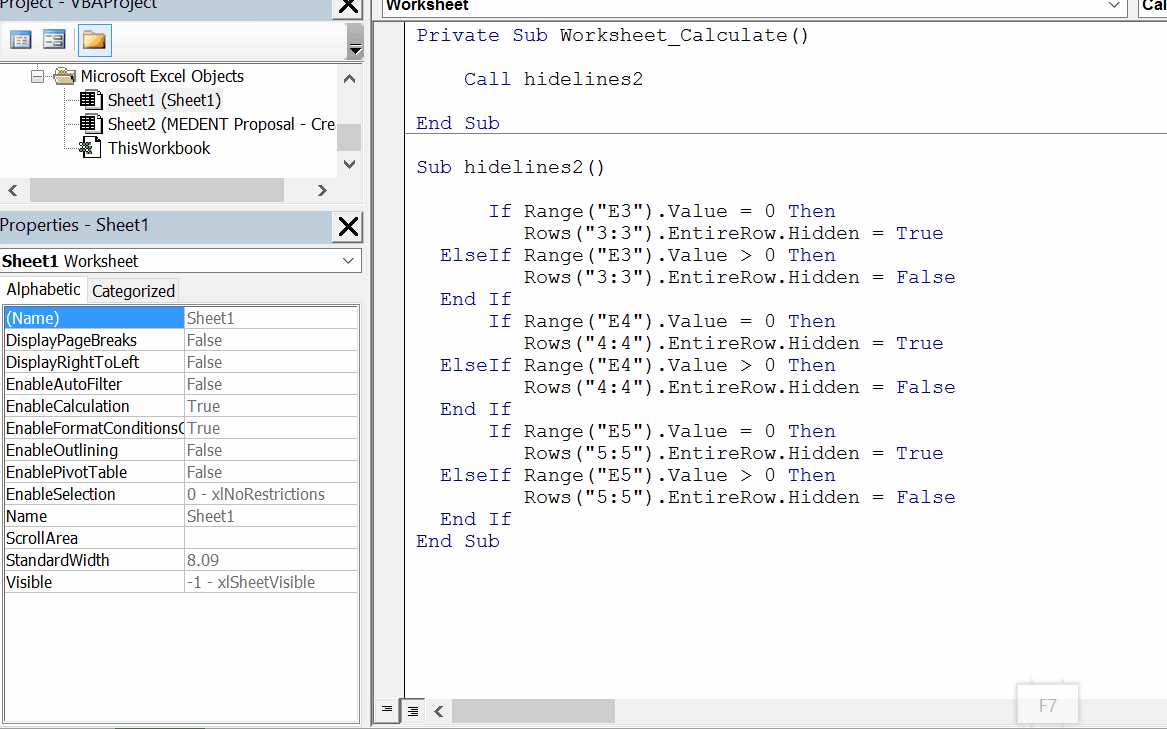Click the Name property Sheet1 value
Image resolution: width=1167 pixels, height=729 pixels.
pos(271,516)
